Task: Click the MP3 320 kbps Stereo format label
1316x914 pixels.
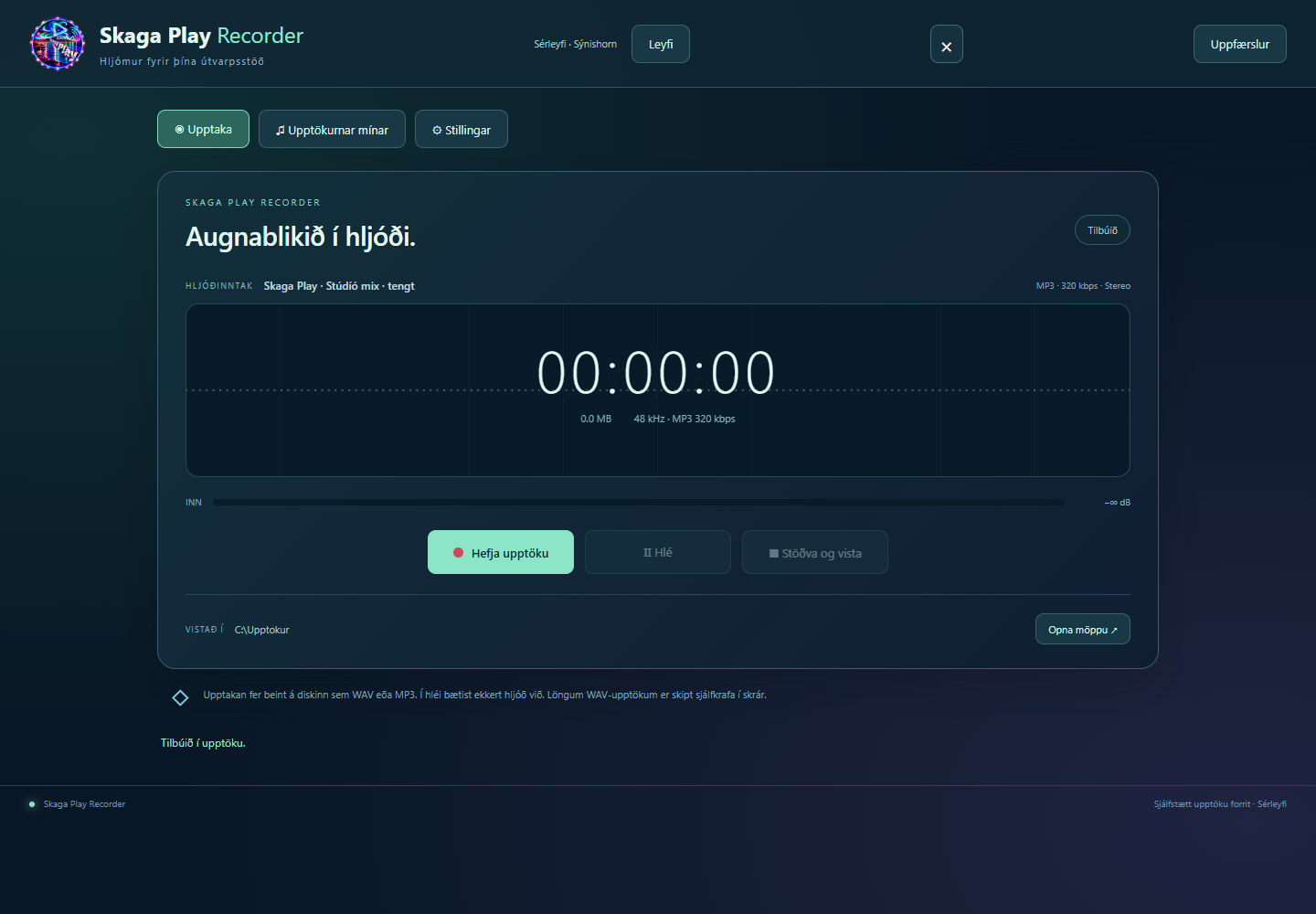Action: point(1083,286)
